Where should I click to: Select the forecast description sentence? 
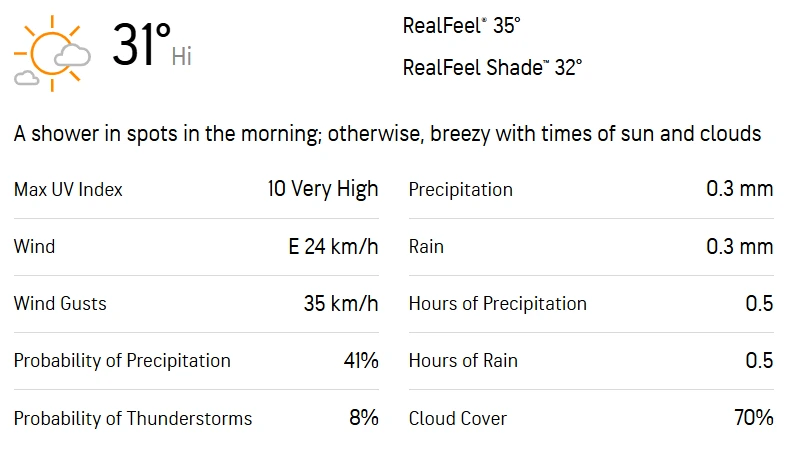point(387,134)
